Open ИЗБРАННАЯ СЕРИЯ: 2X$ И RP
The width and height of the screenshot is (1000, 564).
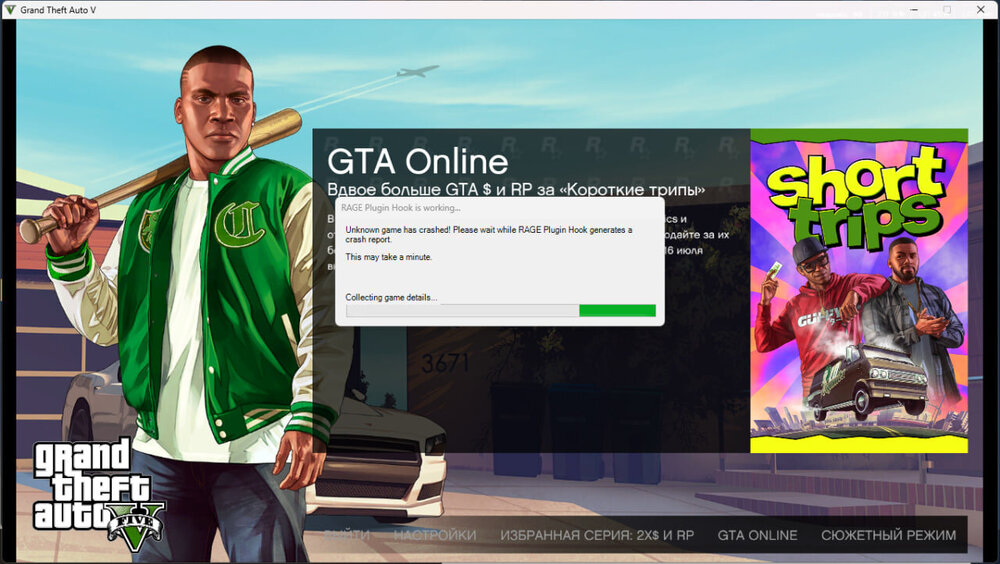click(x=597, y=535)
